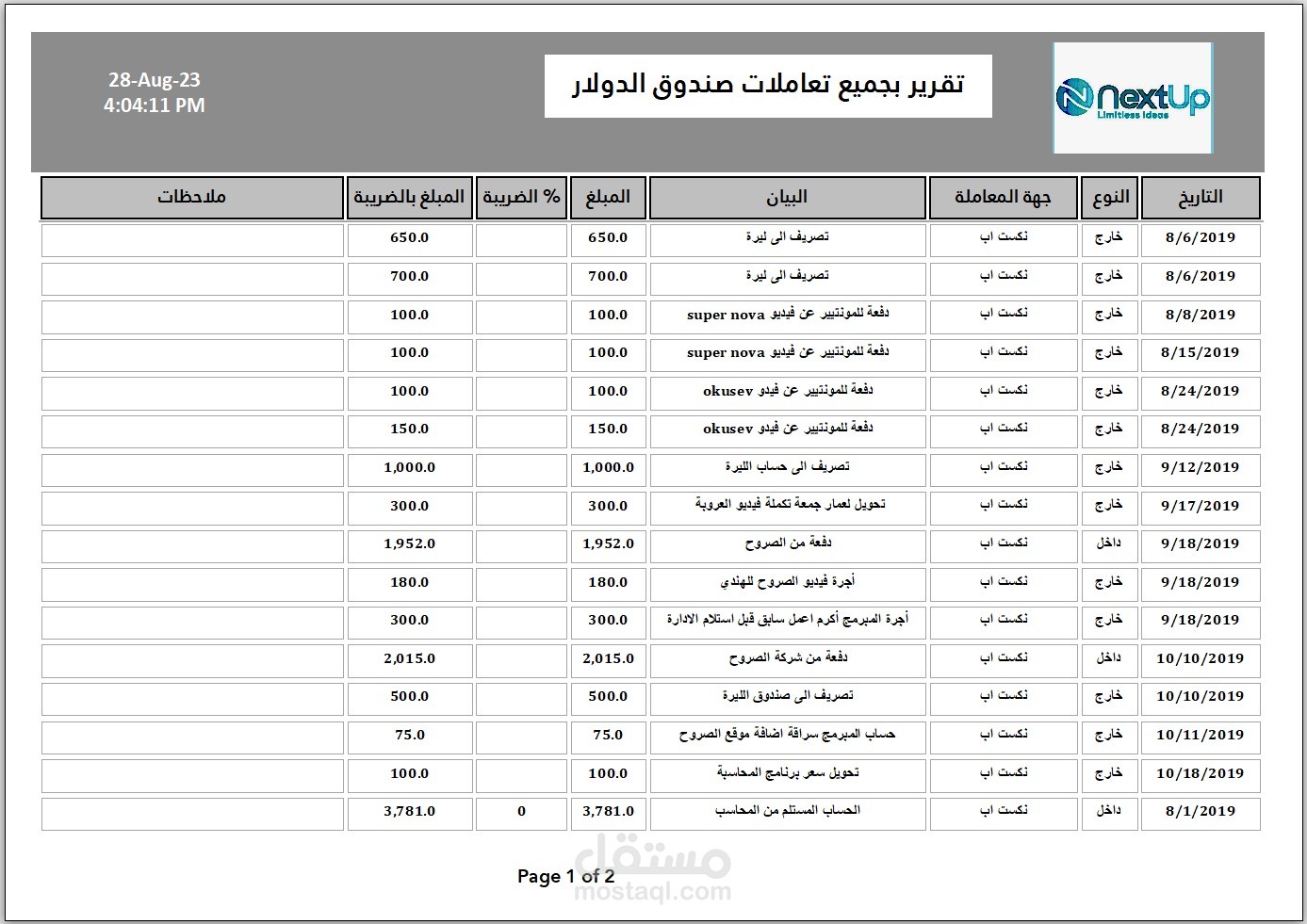This screenshot has width=1307, height=924.
Task: Click amount 75.0 in المبلغ column
Action: point(608,736)
